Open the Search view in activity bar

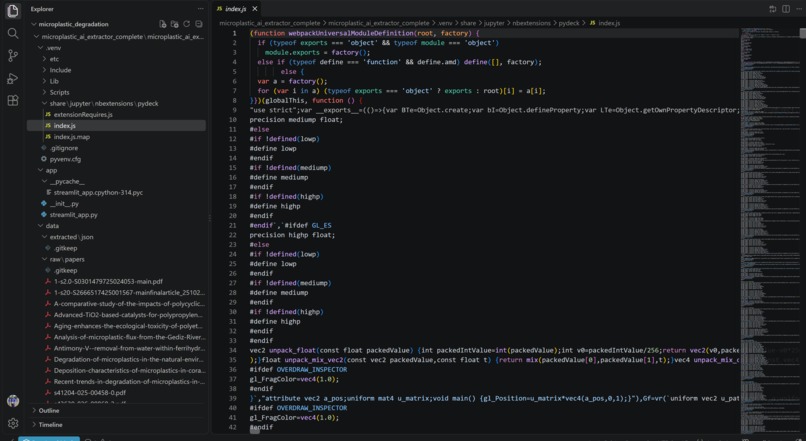coord(13,33)
